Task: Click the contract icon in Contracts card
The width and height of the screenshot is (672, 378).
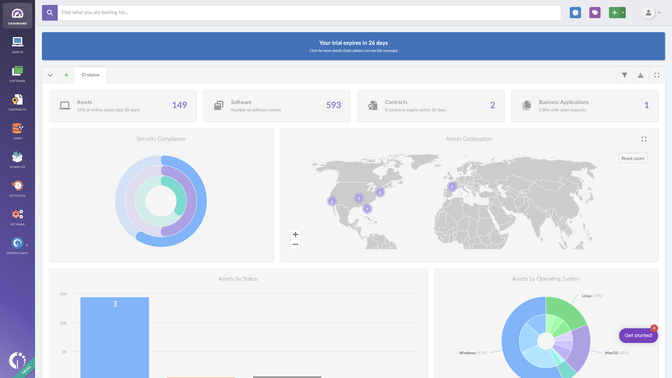Action: tap(372, 105)
